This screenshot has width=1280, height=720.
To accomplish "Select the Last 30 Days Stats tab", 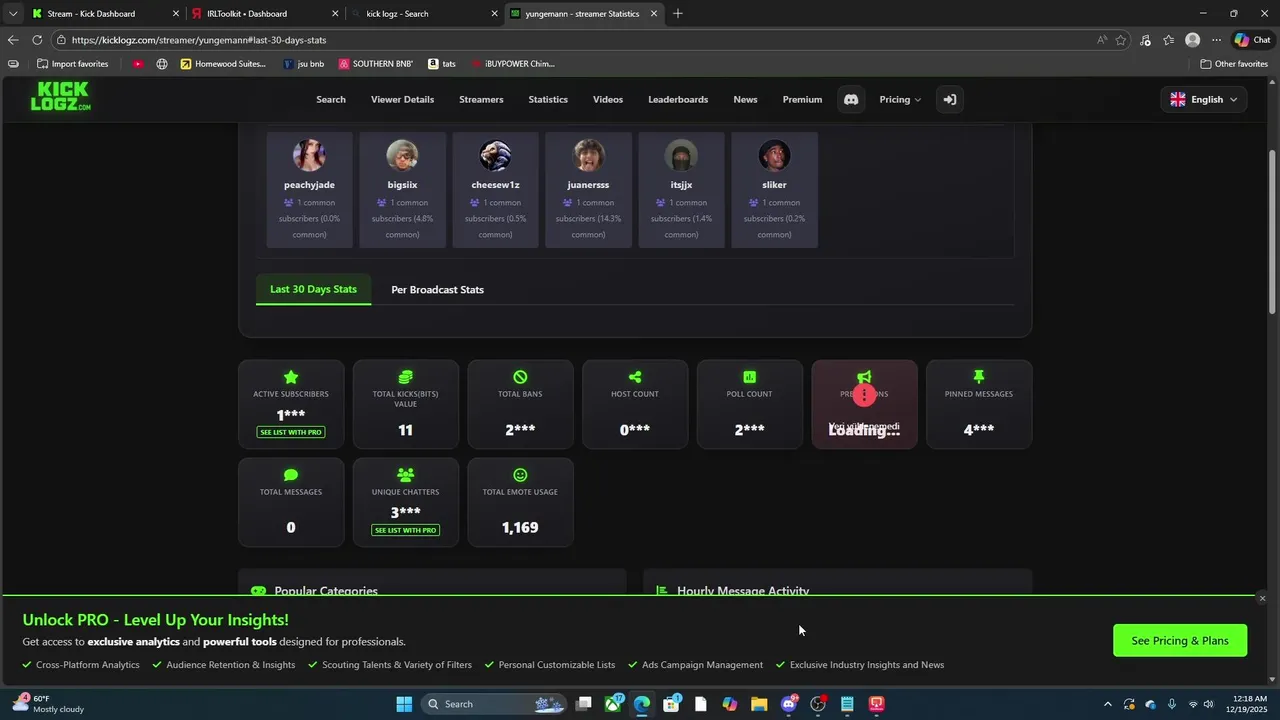I will pyautogui.click(x=313, y=289).
